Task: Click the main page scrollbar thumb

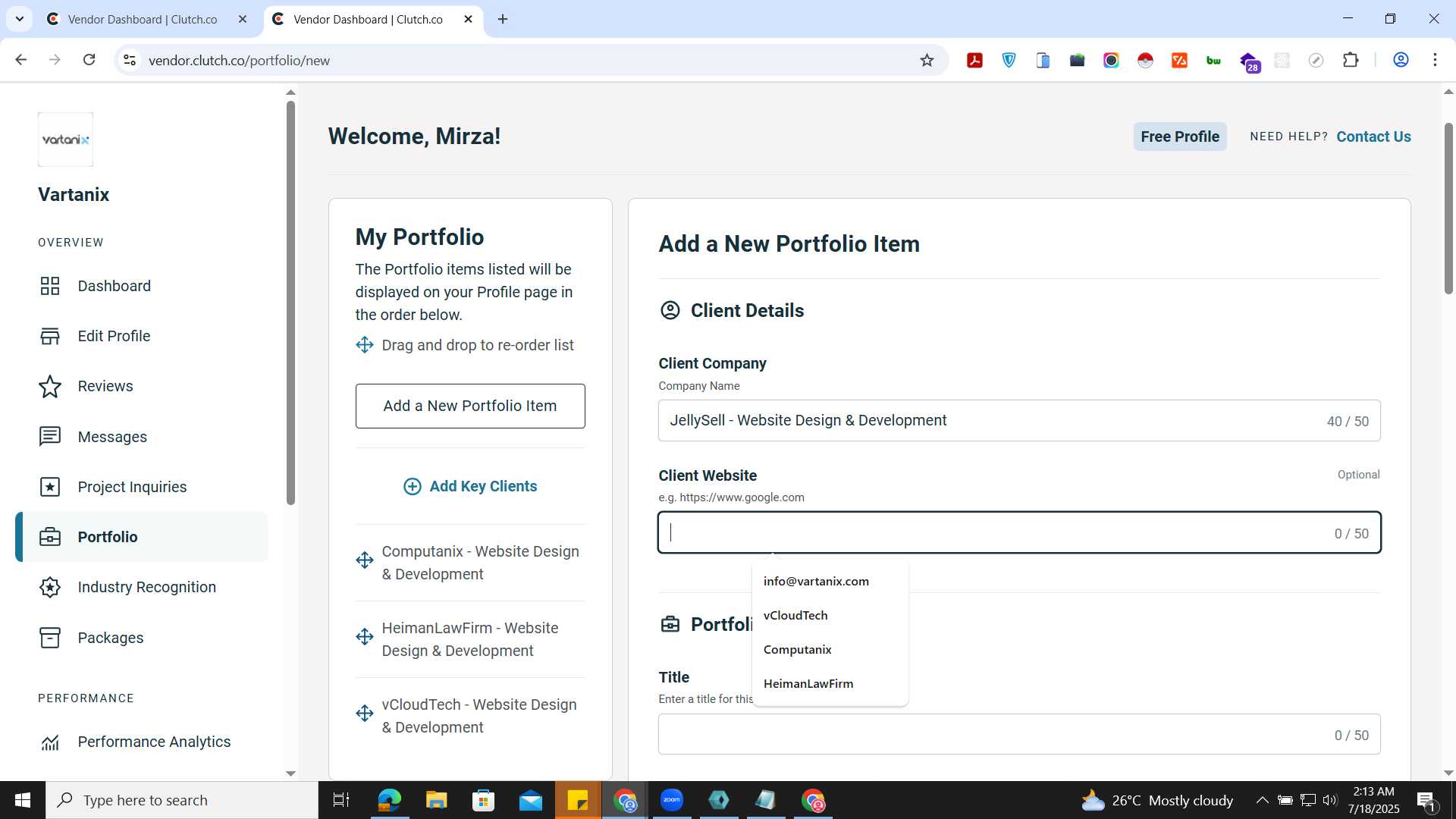Action: [x=1448, y=209]
